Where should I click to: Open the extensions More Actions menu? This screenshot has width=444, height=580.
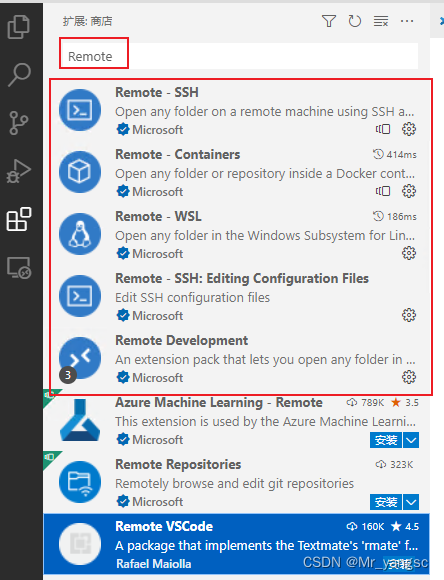(407, 21)
